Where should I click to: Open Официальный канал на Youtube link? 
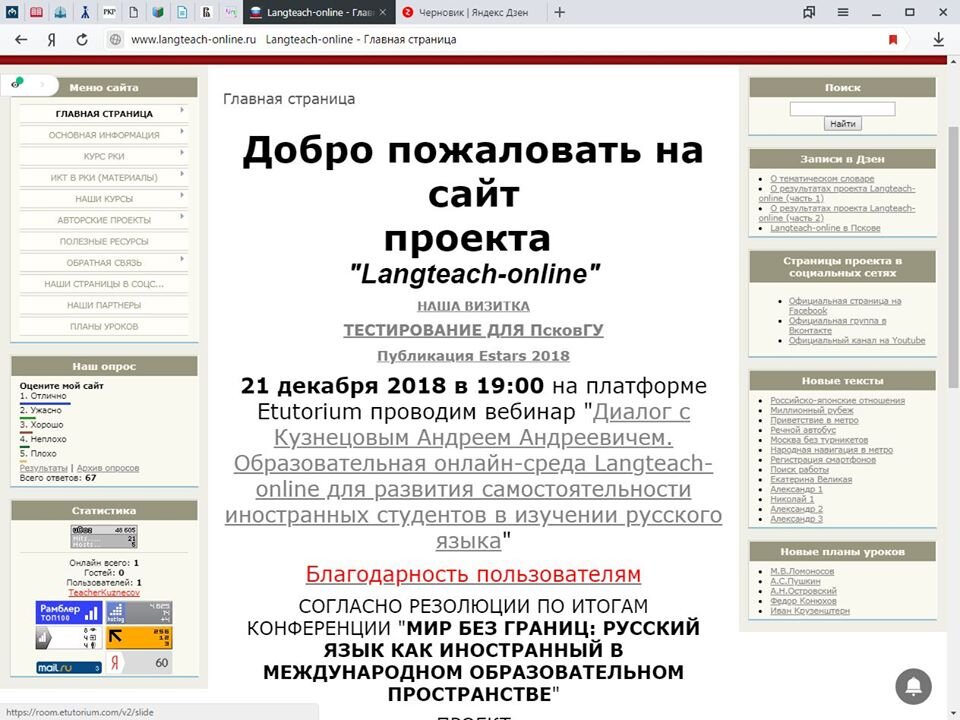point(857,340)
